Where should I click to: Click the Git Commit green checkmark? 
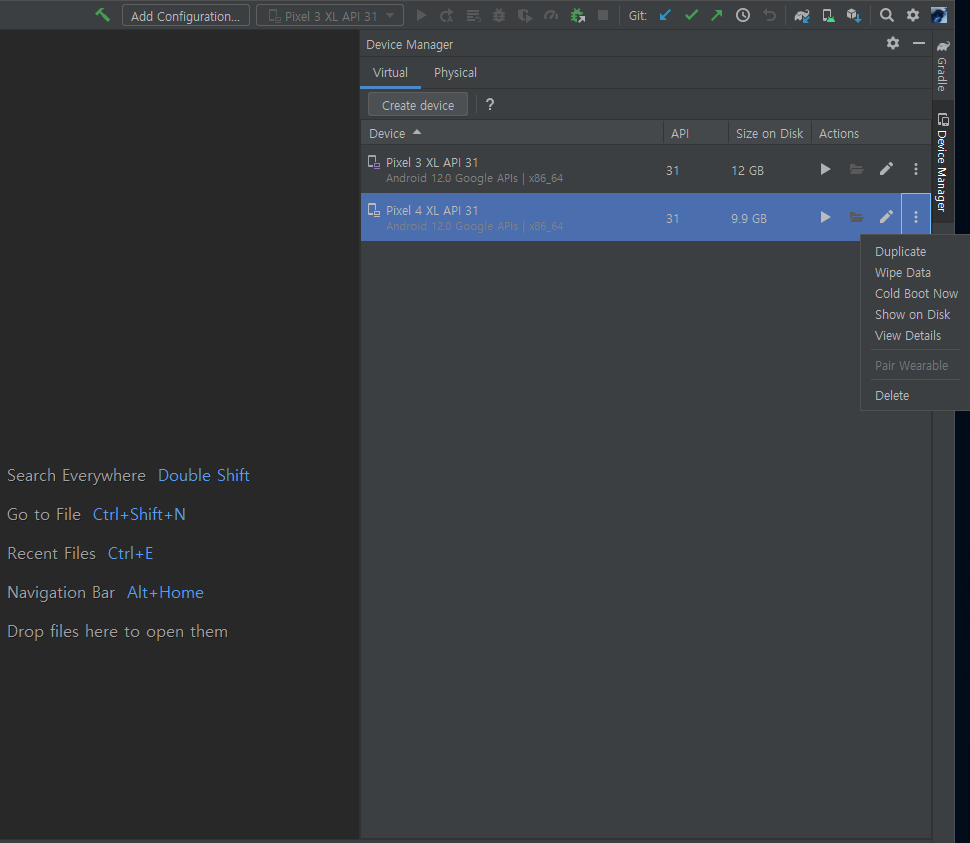point(692,15)
